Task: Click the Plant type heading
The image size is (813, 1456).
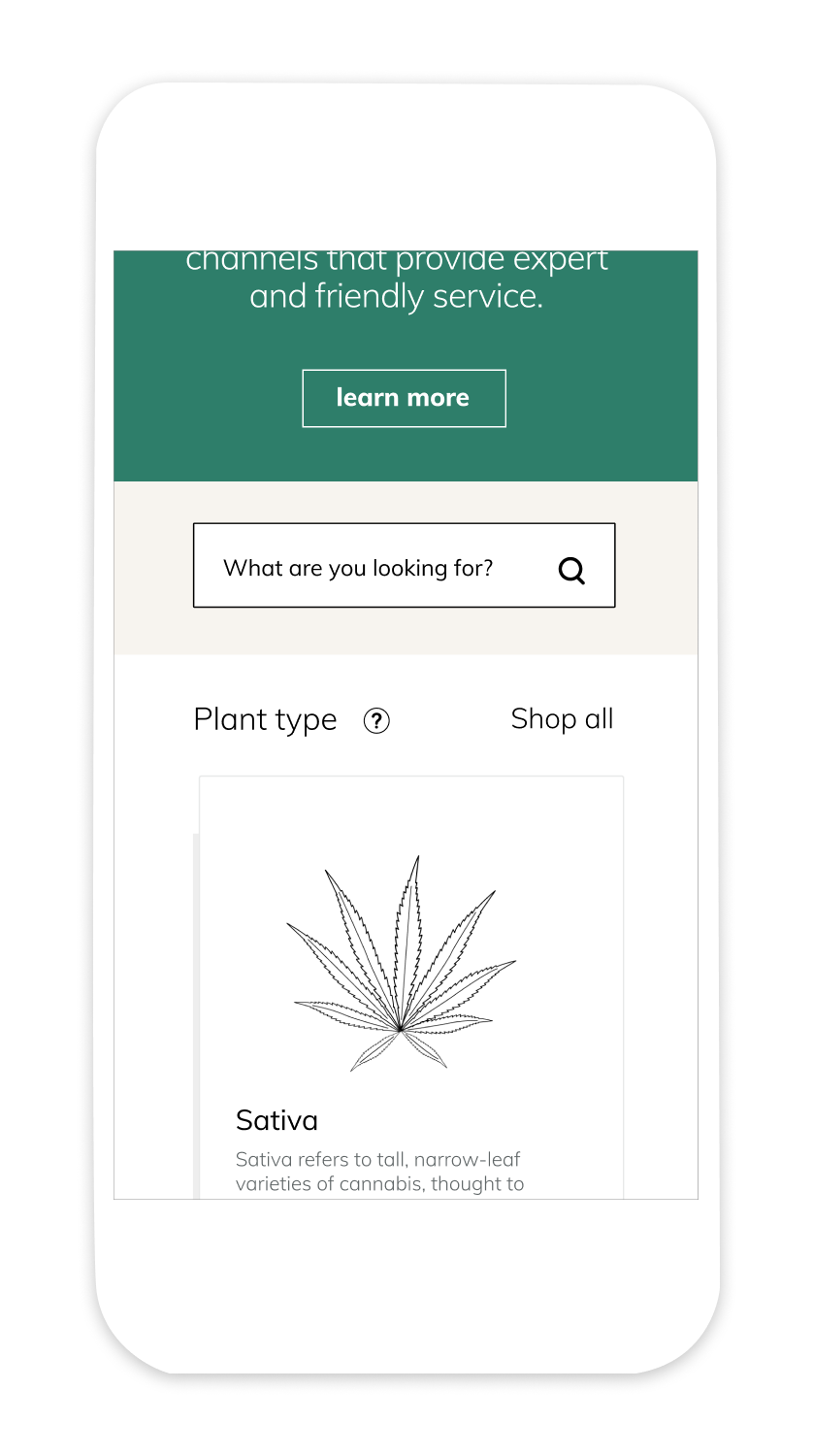Action: click(x=265, y=720)
